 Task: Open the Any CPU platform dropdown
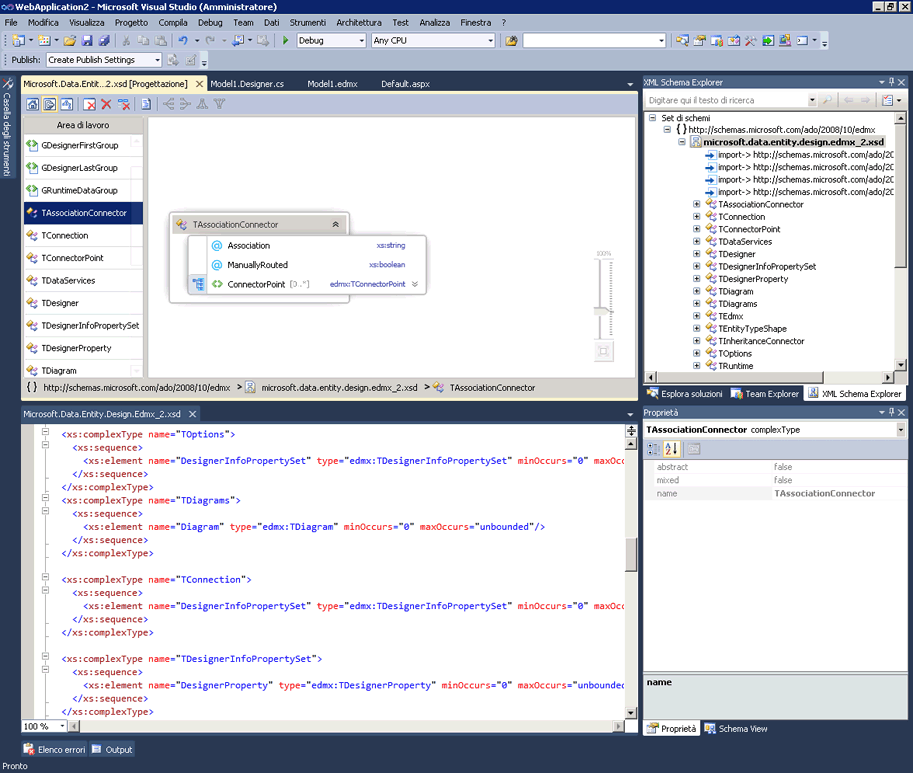(x=490, y=40)
